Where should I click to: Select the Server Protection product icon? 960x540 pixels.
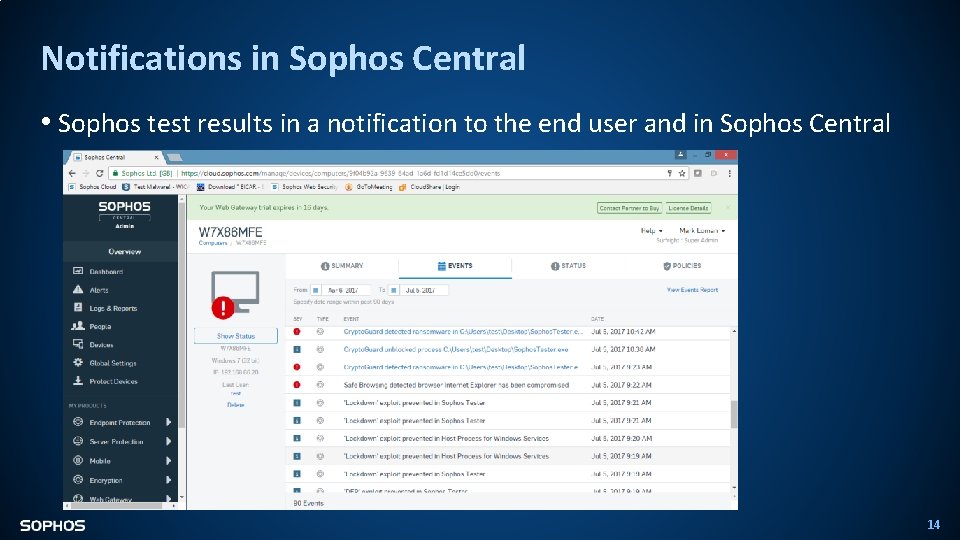[78, 441]
